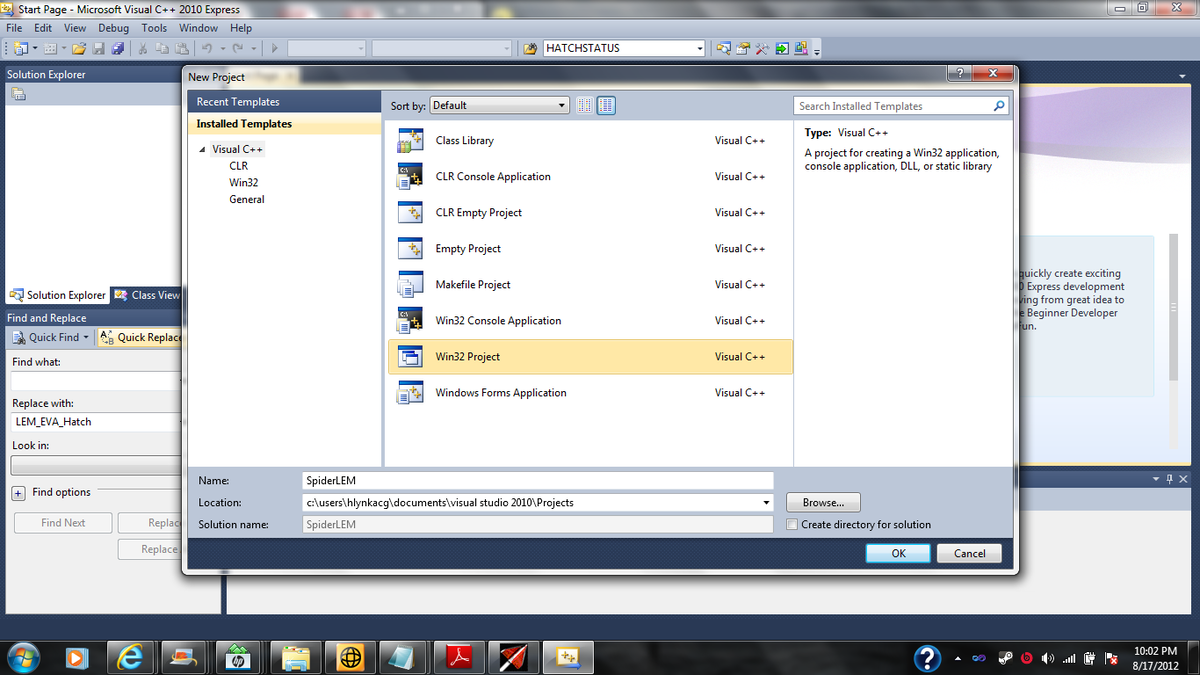Open Internet Explorer from the taskbar
Screen dimensions: 1200x675
130,657
